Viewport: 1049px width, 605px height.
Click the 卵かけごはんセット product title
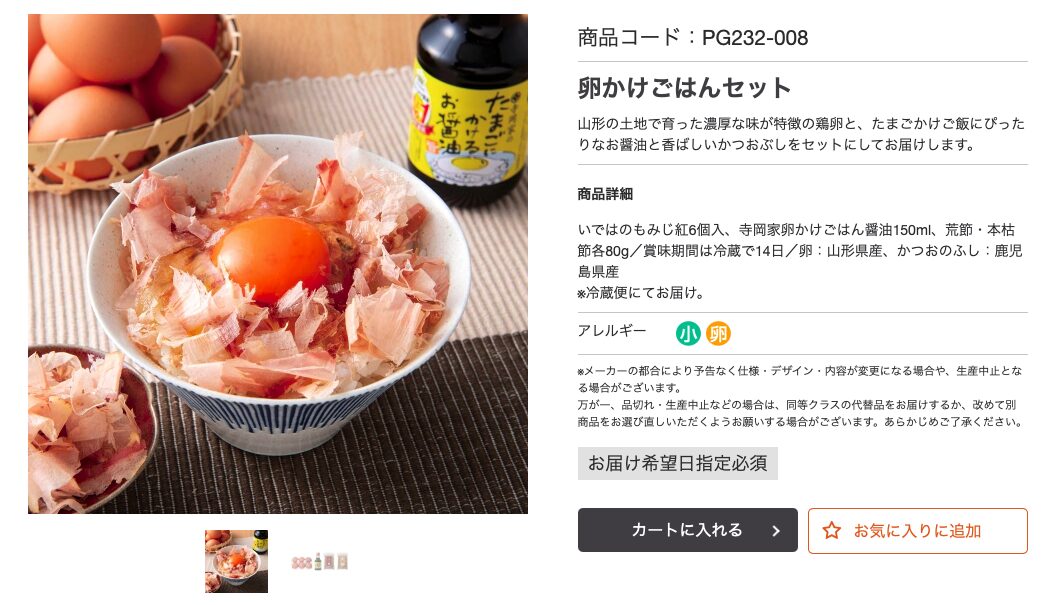(x=684, y=88)
